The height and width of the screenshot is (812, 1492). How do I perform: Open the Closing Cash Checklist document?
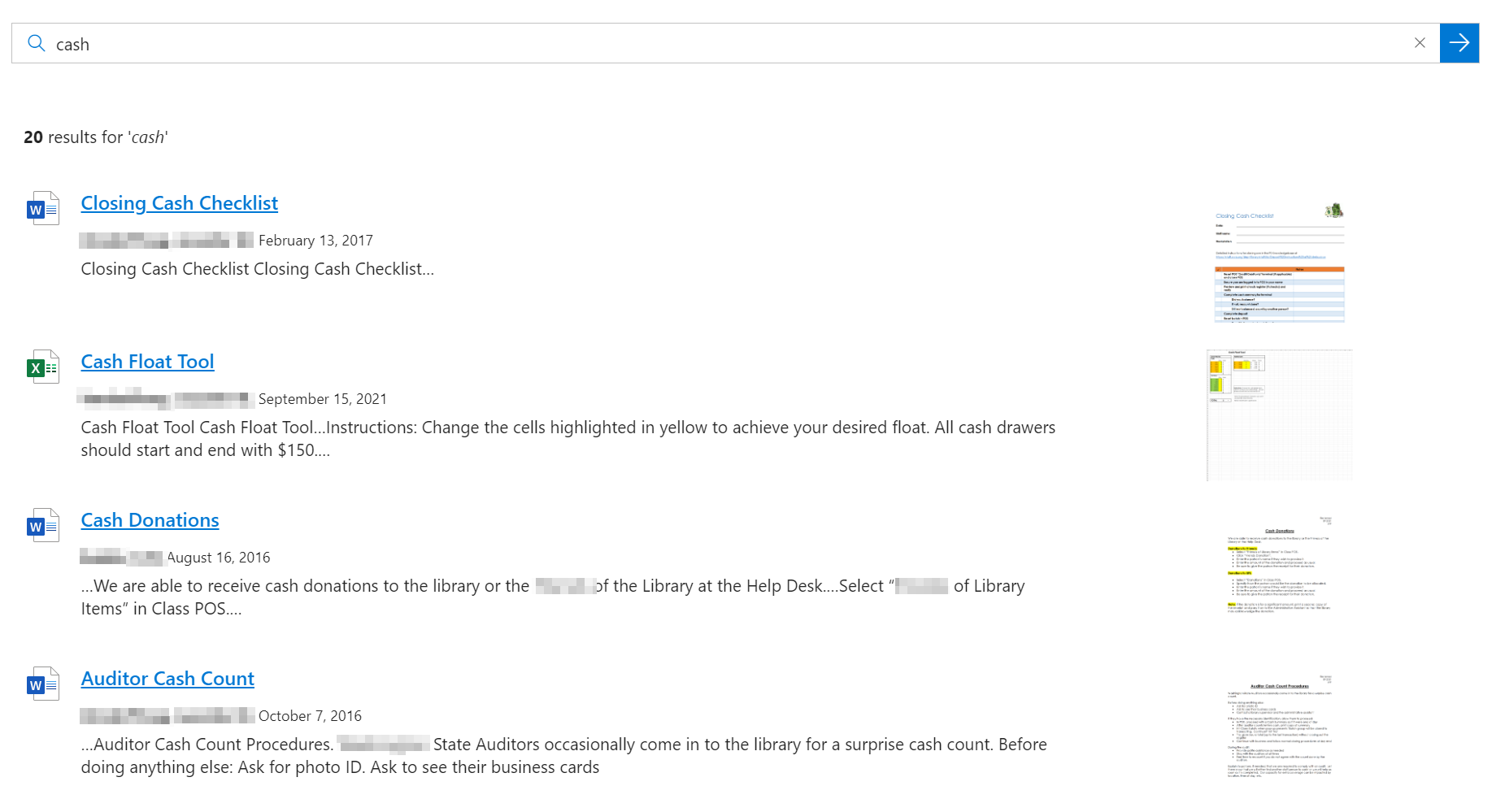click(x=179, y=203)
